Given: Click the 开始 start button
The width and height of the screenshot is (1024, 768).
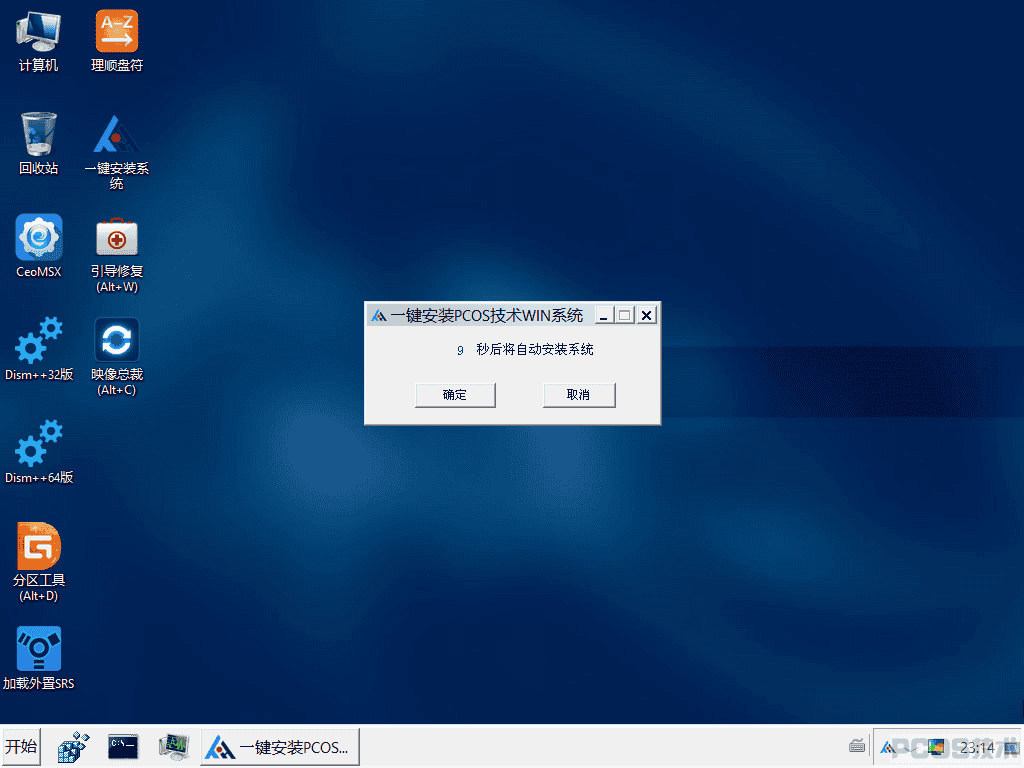Looking at the screenshot, I should pos(21,747).
